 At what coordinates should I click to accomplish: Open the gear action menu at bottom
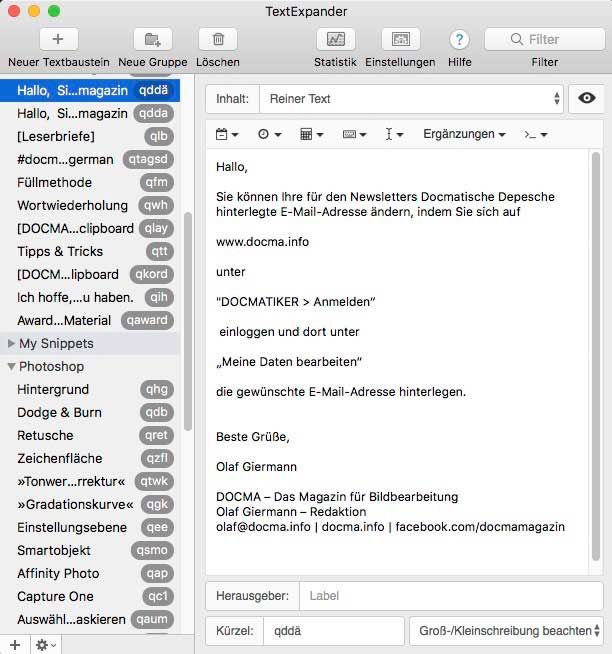point(45,645)
